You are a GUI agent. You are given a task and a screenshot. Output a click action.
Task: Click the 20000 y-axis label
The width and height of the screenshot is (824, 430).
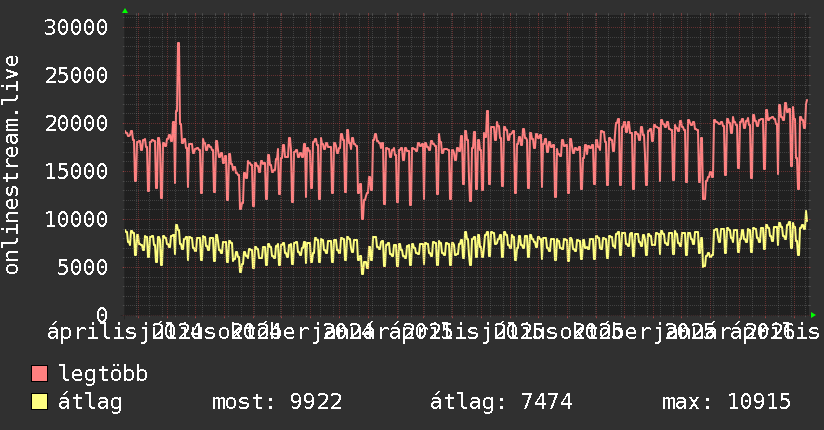(76, 124)
